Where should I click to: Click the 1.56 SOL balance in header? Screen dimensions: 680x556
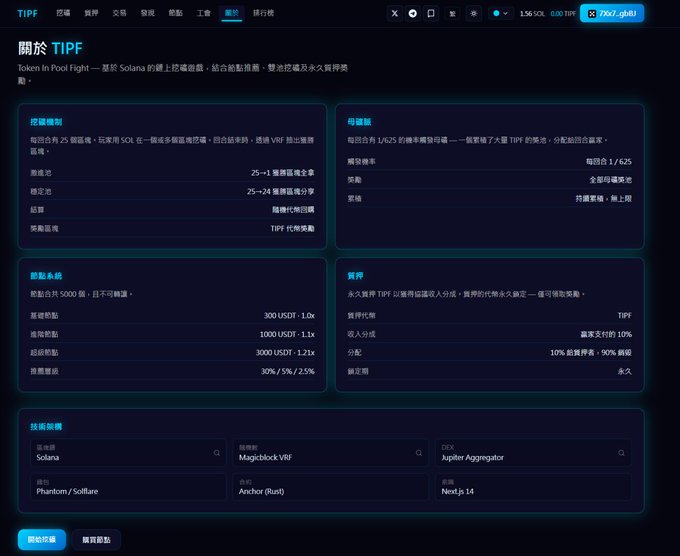tap(532, 13)
